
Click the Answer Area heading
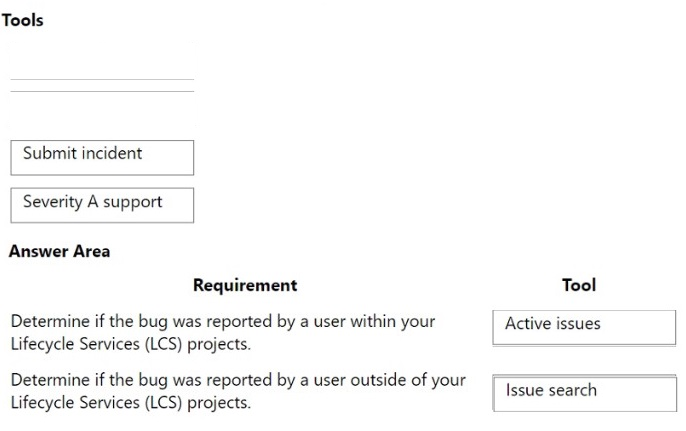tap(60, 251)
